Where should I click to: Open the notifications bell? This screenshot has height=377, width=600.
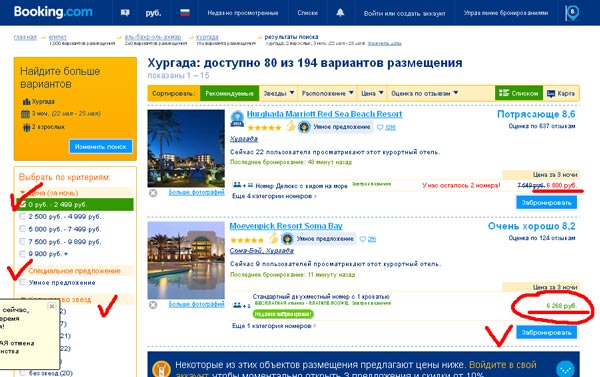(340, 13)
